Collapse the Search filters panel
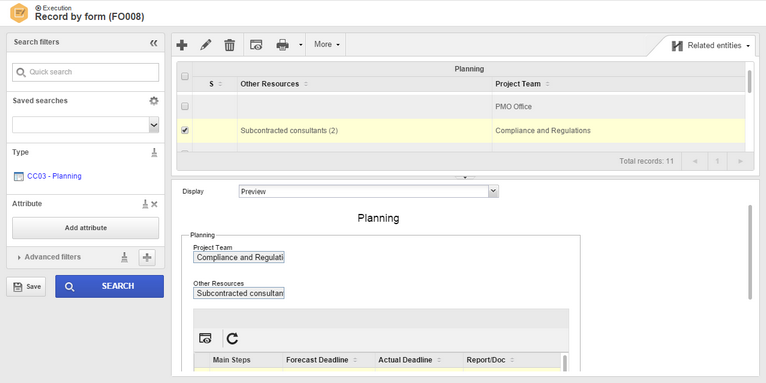Viewport: 766px width, 383px height. point(154,43)
